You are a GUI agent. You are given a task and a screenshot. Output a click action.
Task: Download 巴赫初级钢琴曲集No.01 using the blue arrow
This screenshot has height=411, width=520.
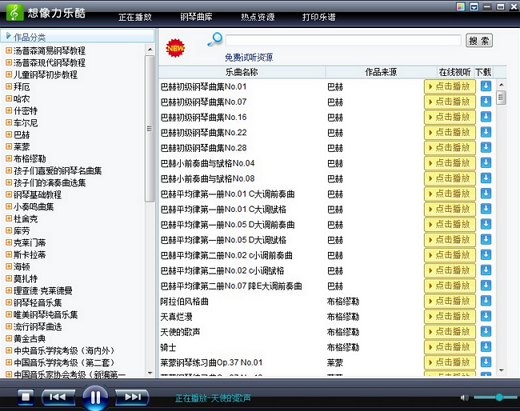click(x=486, y=86)
